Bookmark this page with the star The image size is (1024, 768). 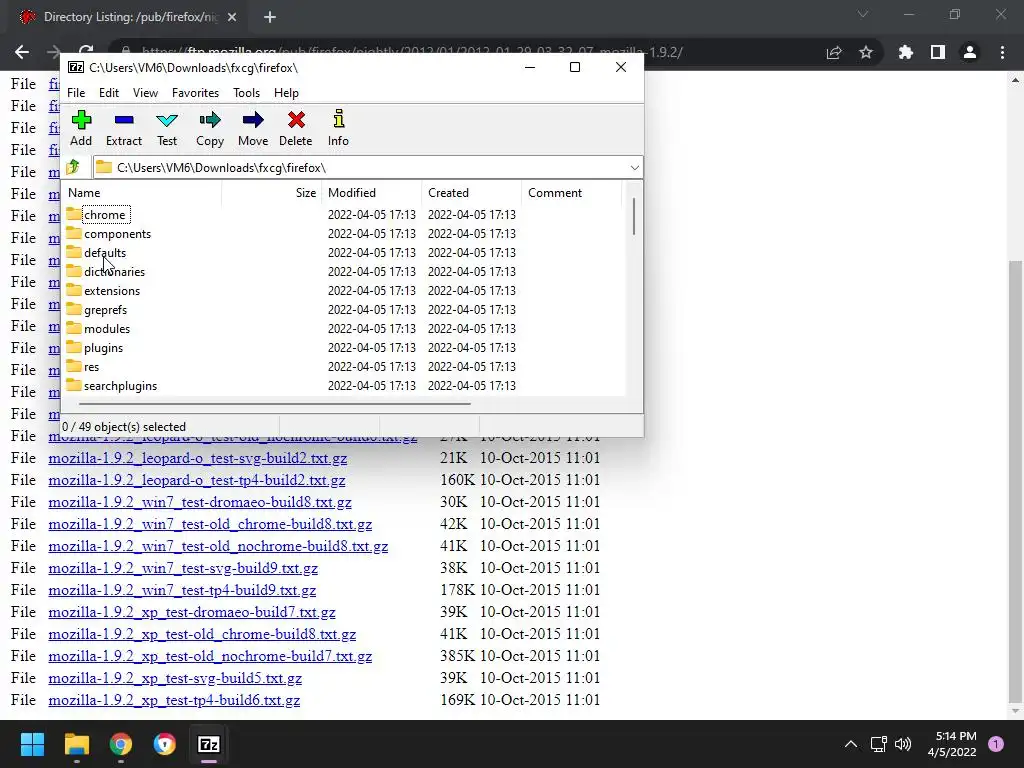[x=866, y=52]
